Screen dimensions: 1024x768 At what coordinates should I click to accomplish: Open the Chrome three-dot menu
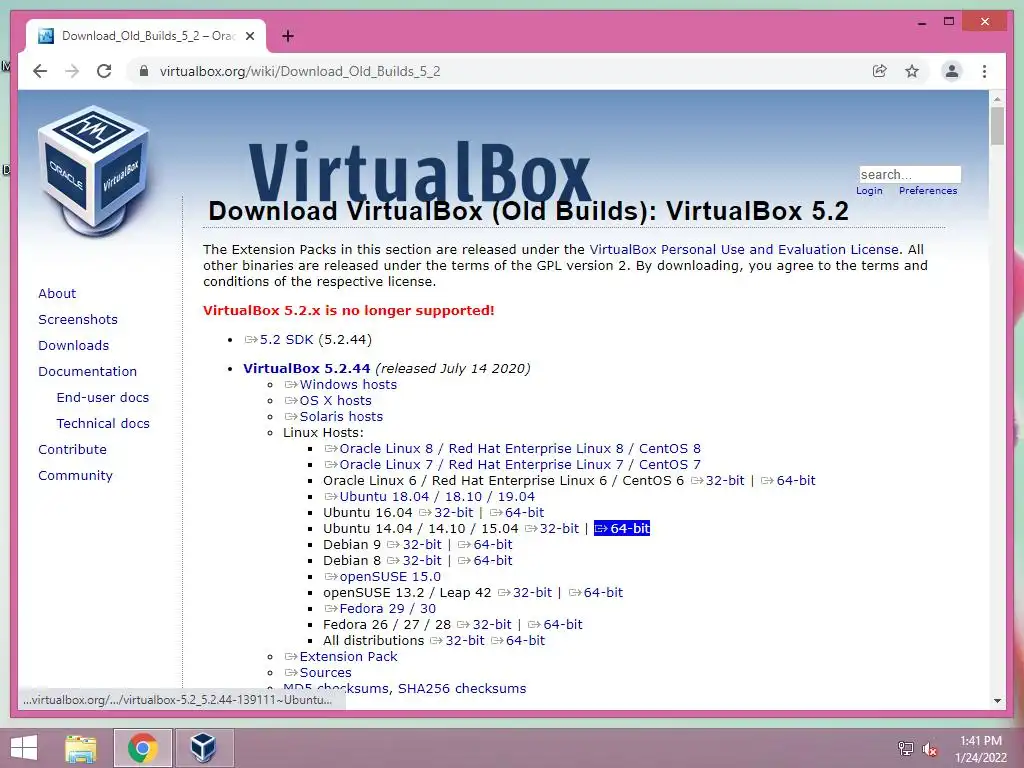984,71
